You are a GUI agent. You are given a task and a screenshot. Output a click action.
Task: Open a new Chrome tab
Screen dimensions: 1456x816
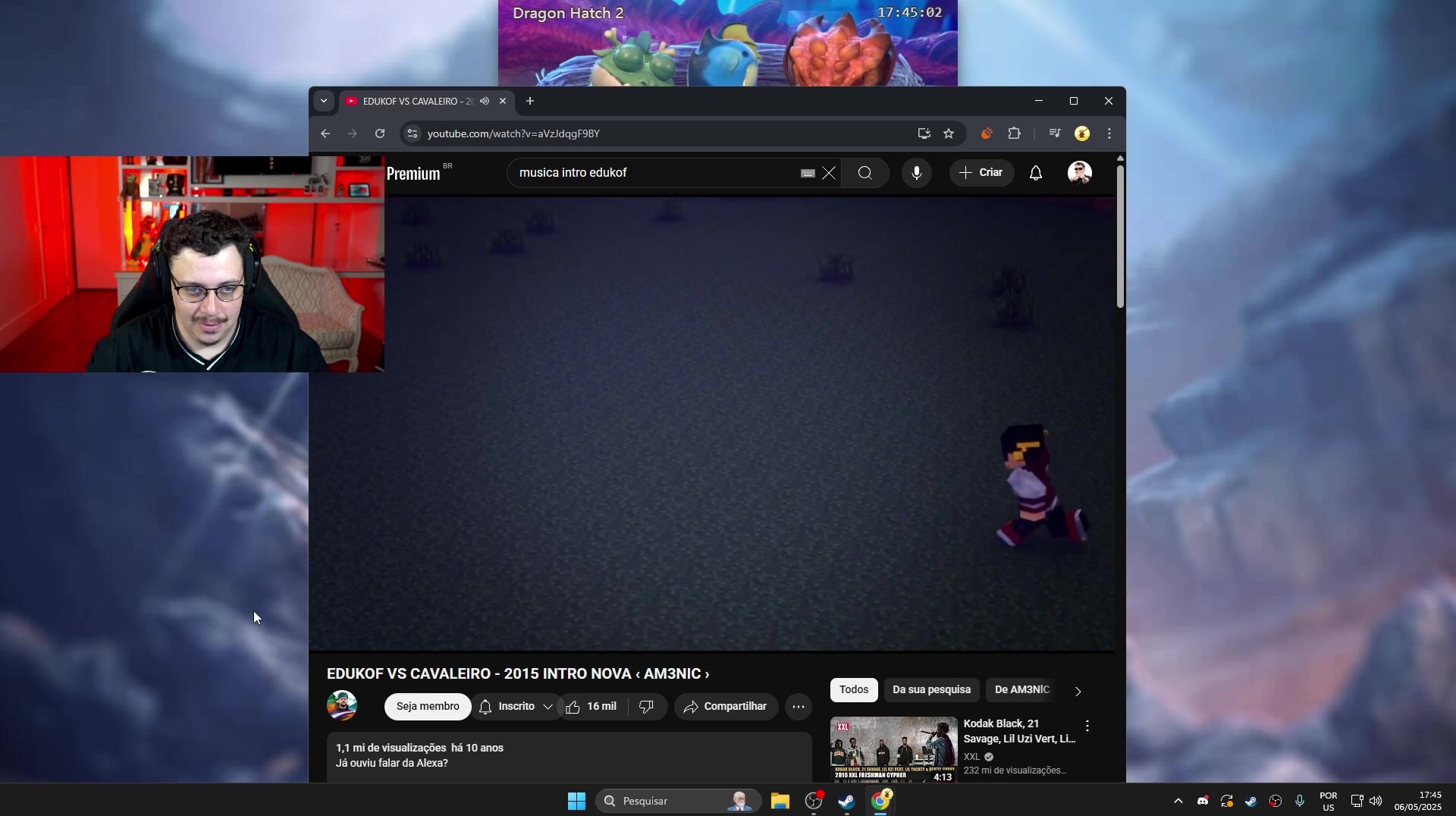click(x=530, y=101)
